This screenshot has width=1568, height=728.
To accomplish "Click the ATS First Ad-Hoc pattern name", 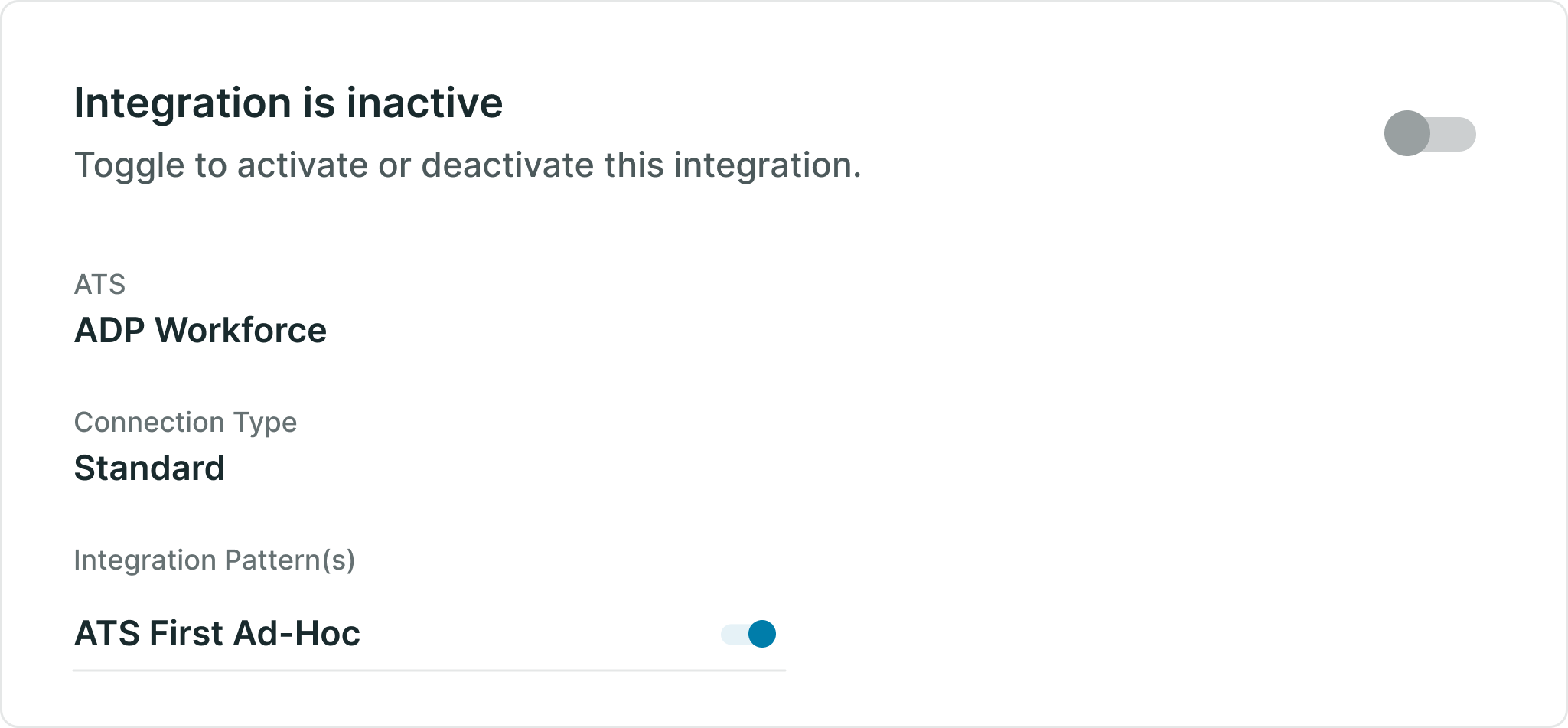I will 217,634.
